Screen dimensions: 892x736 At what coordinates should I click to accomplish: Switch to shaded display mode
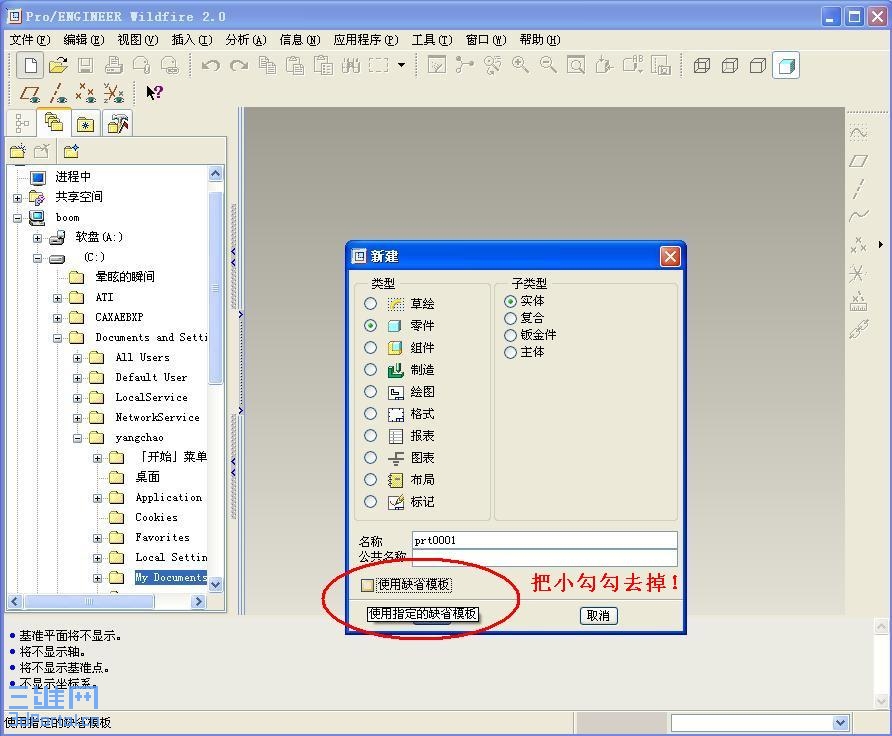(786, 65)
